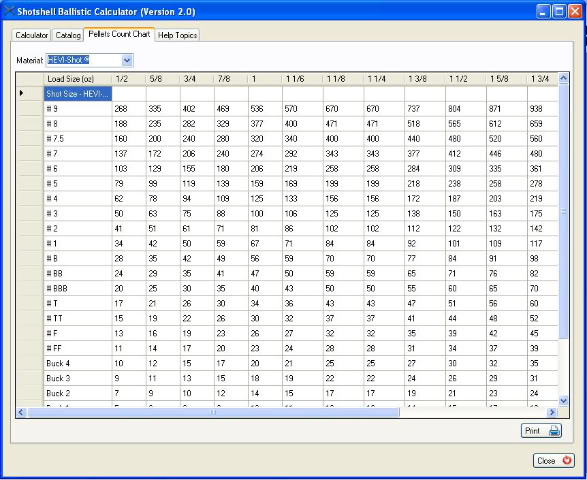Viewport: 587px width, 480px height.
Task: Click the printer icon on Print button
Action: coord(554,431)
